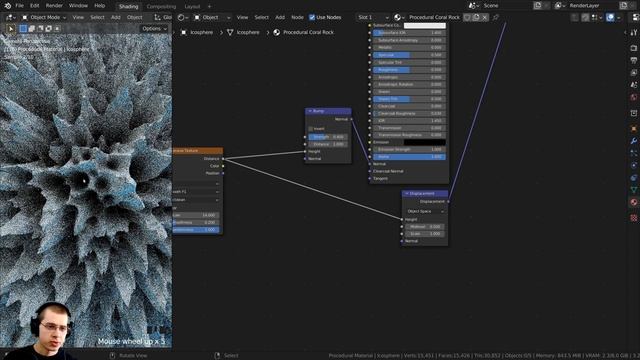Click the RenderLayer name field
640x360 pixels.
[x=593, y=6]
